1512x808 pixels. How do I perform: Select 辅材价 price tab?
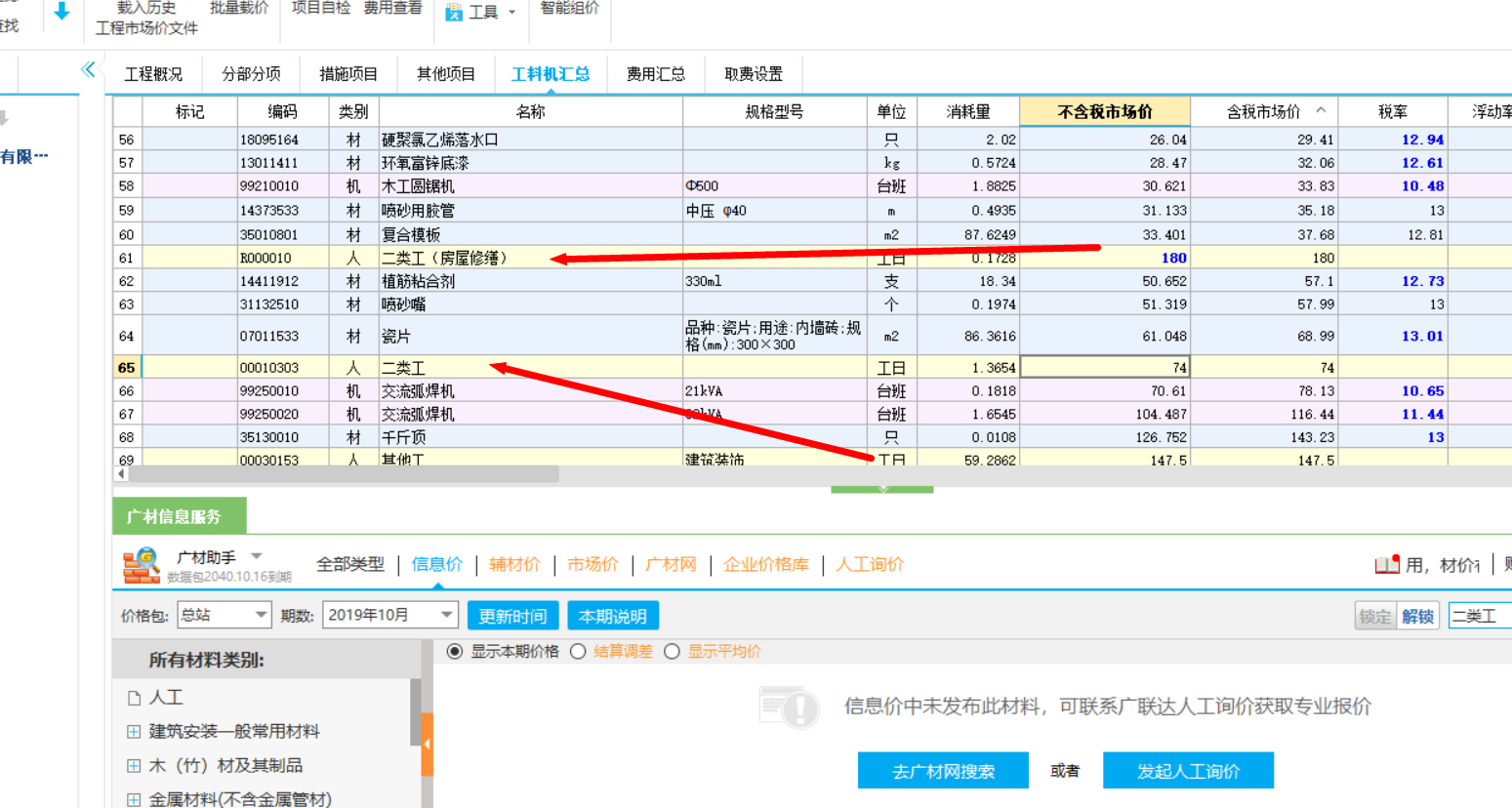click(514, 564)
